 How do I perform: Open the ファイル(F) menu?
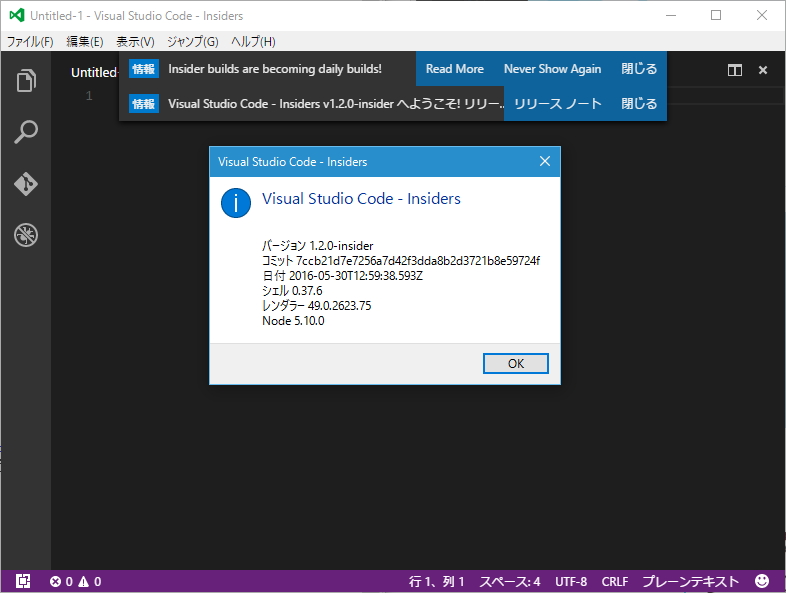pos(30,42)
